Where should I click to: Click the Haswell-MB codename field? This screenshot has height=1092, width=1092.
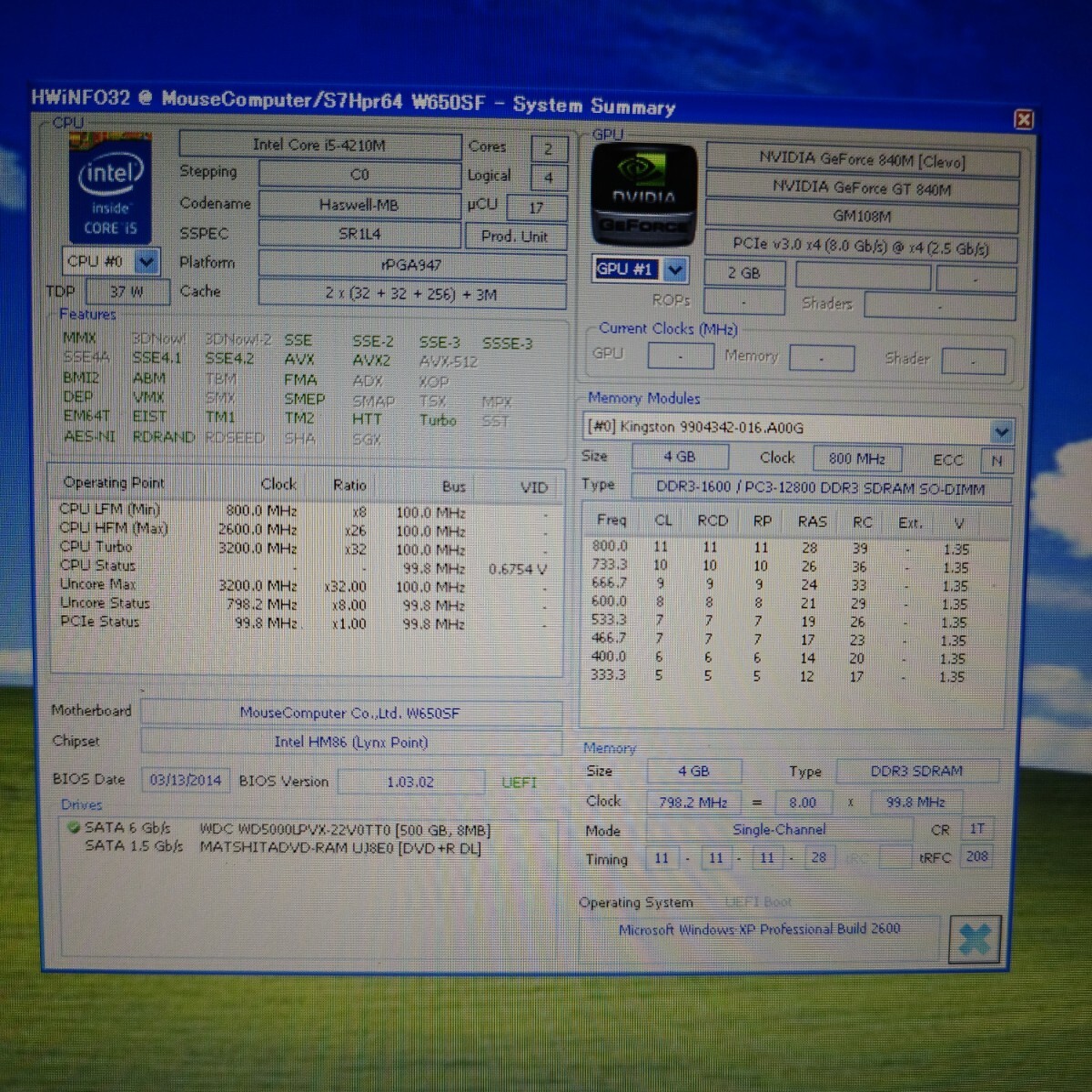click(359, 205)
